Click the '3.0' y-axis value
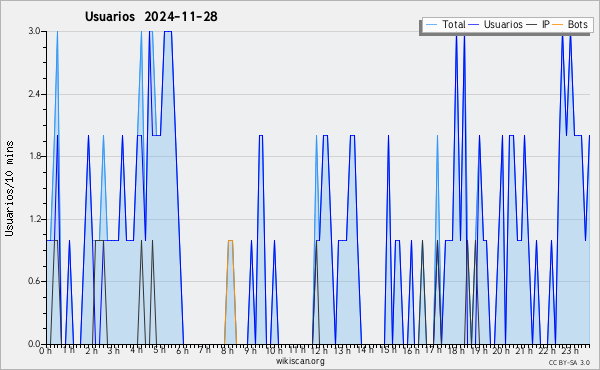Viewport: 600px width, 370px height. [x=34, y=31]
